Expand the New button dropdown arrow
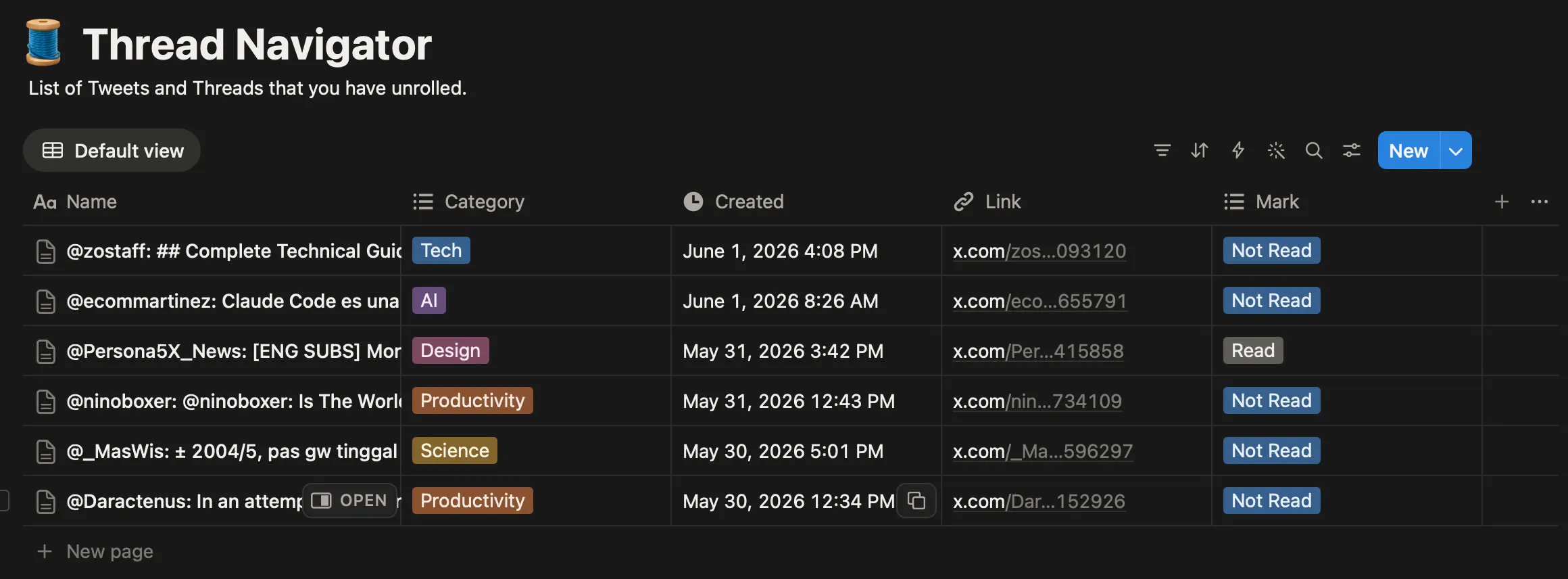 click(1456, 150)
